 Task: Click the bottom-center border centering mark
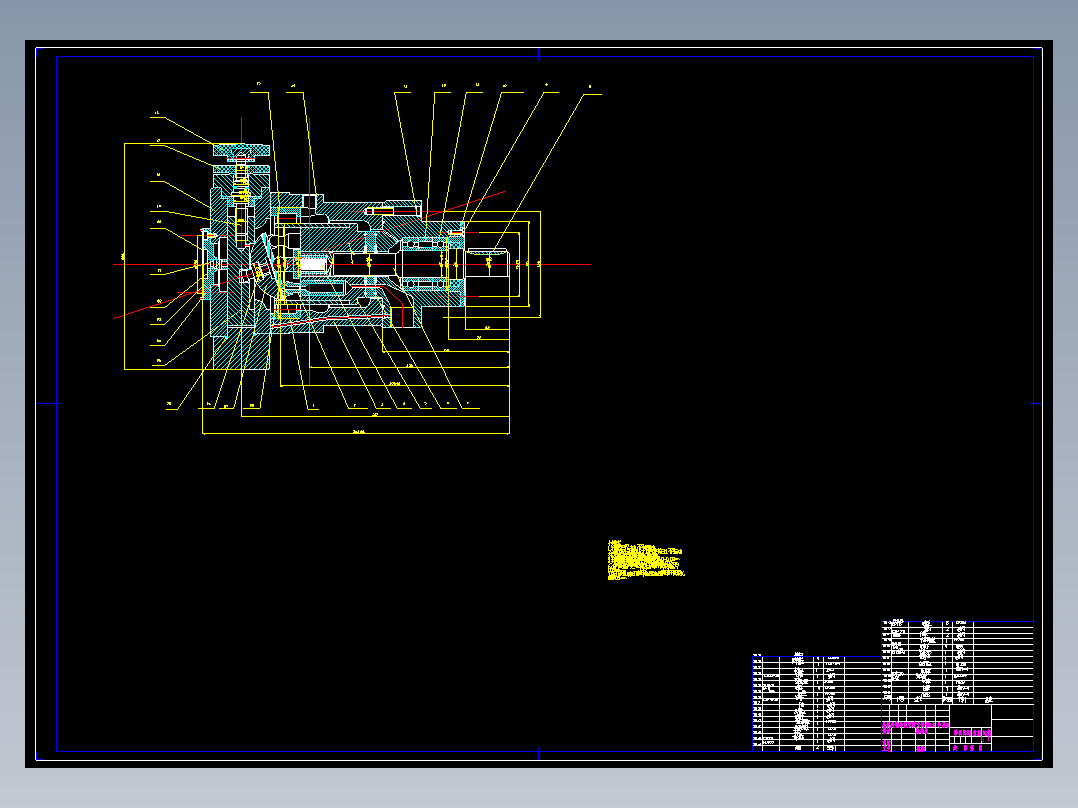click(x=538, y=754)
